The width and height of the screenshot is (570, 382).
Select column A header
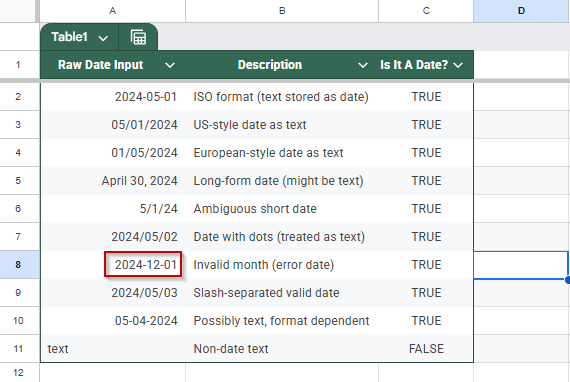click(x=113, y=11)
